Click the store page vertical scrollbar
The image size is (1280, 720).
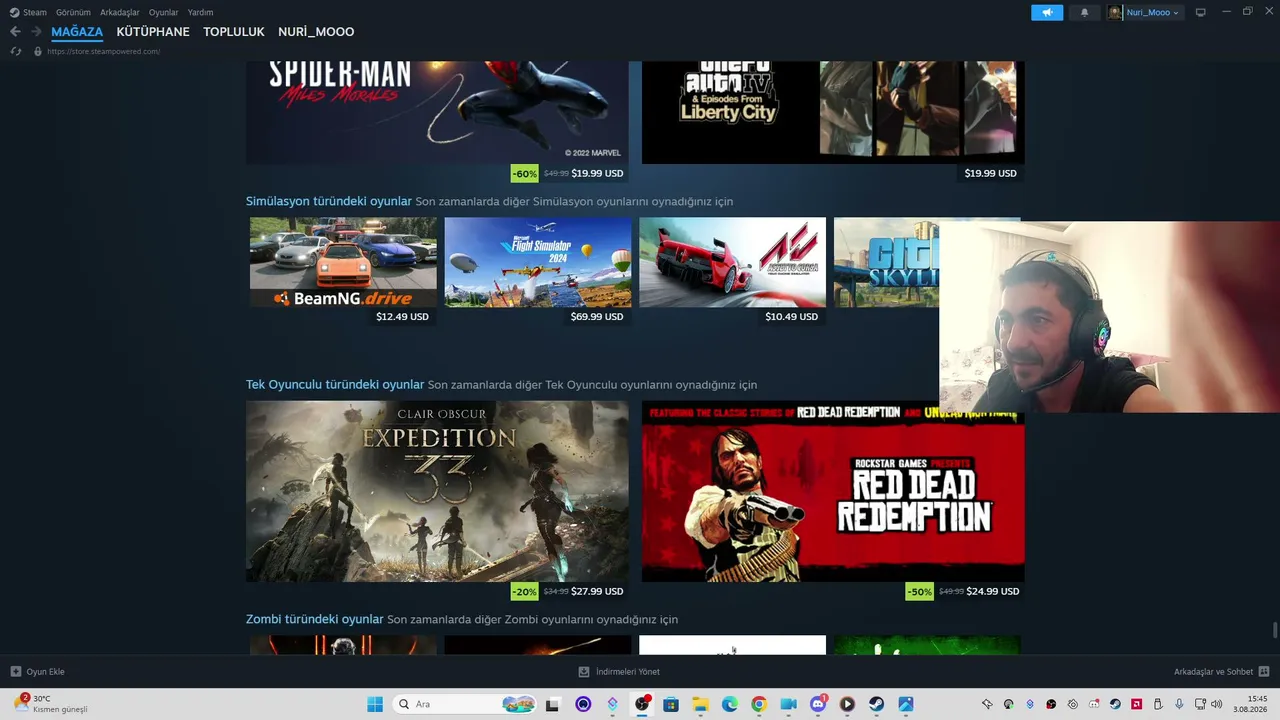point(1274,630)
